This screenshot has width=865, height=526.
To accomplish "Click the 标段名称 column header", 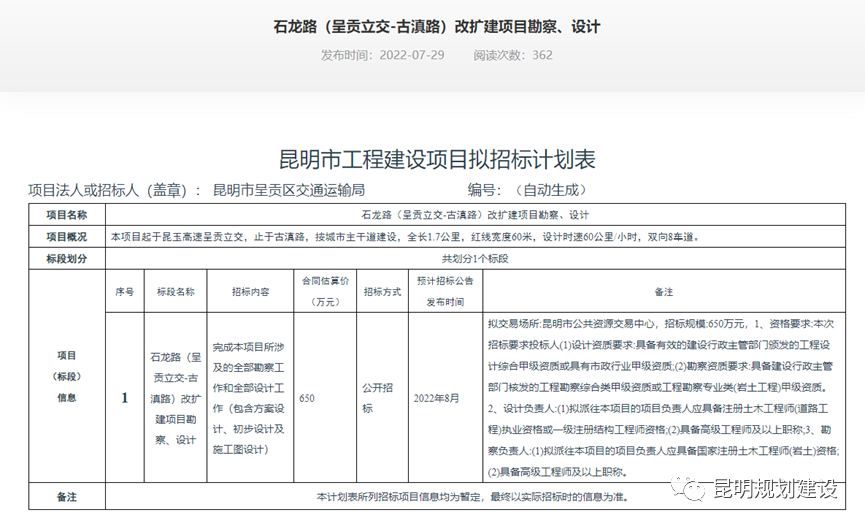I will [x=175, y=292].
